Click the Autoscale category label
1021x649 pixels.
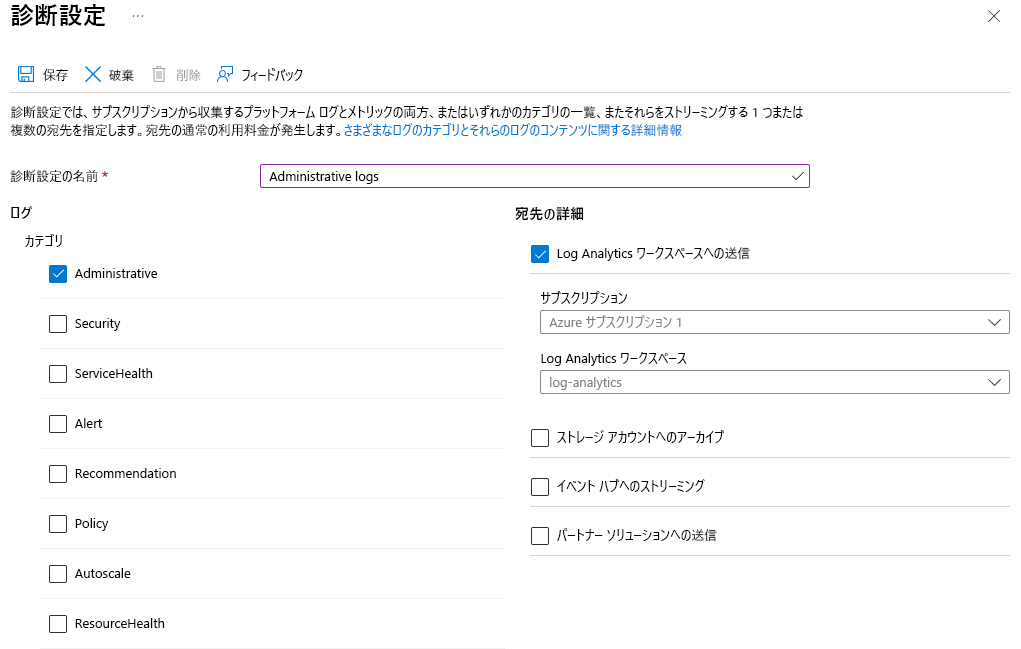[103, 573]
